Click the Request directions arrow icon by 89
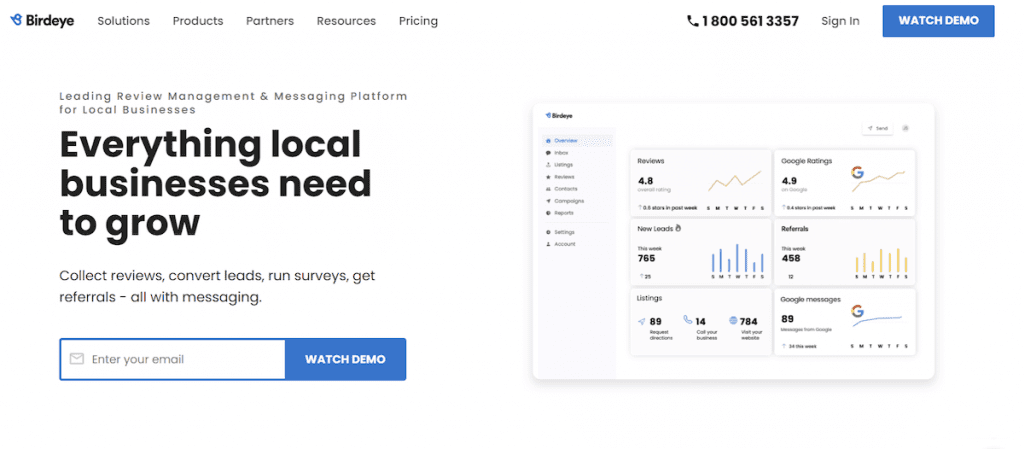1024x449 pixels. tap(641, 321)
